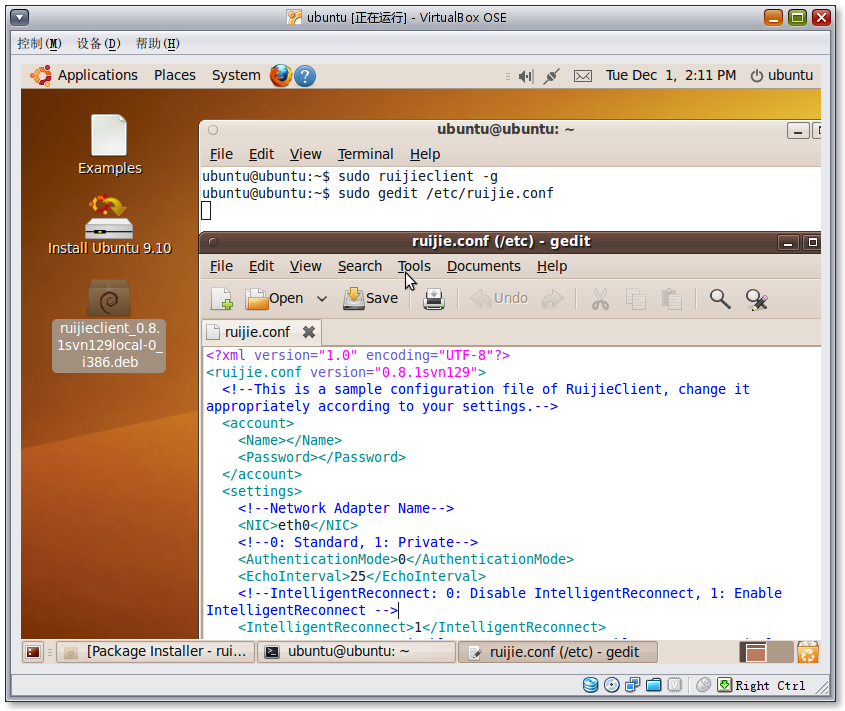This screenshot has height=711, width=845.
Task: Open the terminal window's View menu
Action: click(306, 154)
